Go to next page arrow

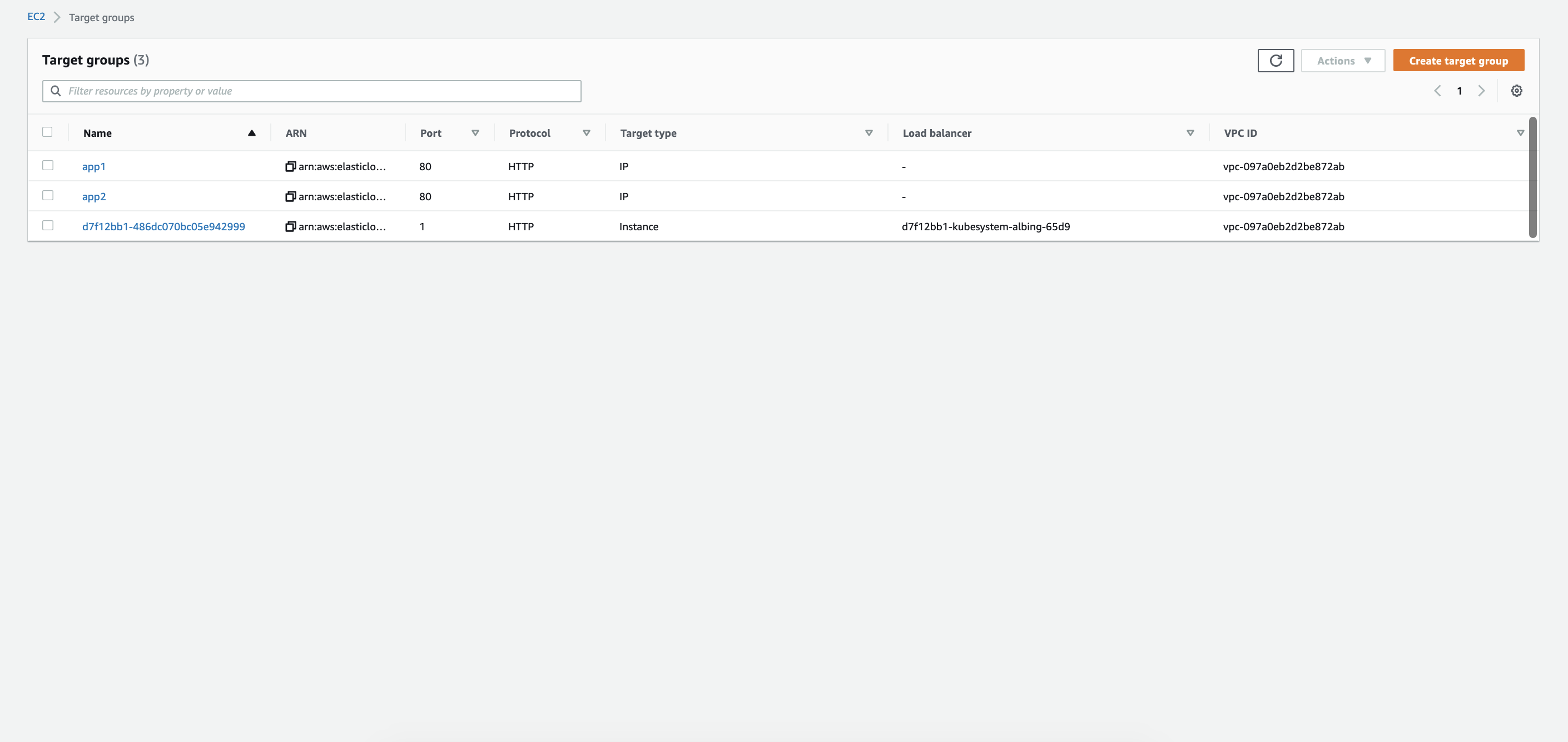click(x=1481, y=91)
